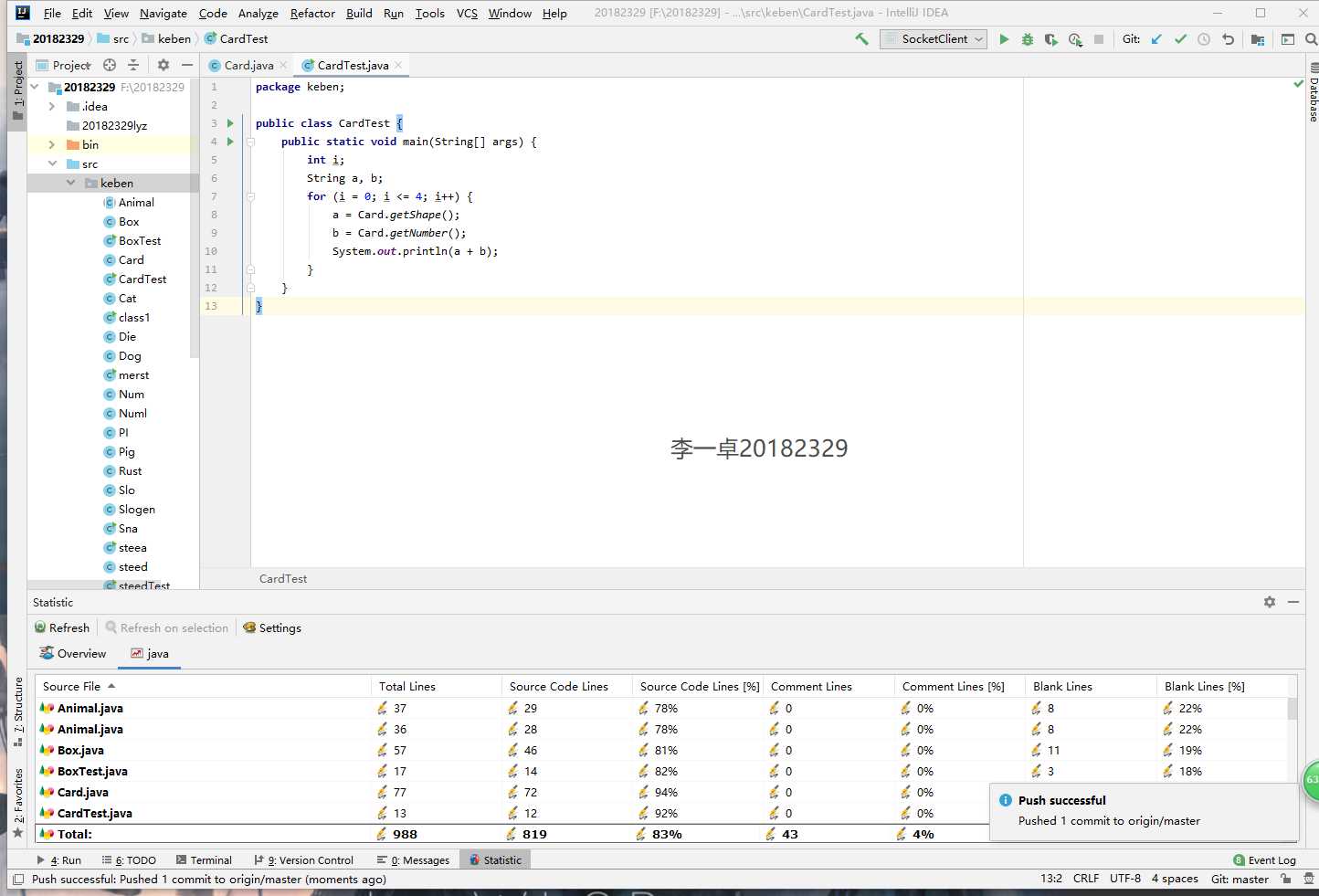Open the TODO tool window
This screenshot has width=1319, height=896.
[x=129, y=860]
